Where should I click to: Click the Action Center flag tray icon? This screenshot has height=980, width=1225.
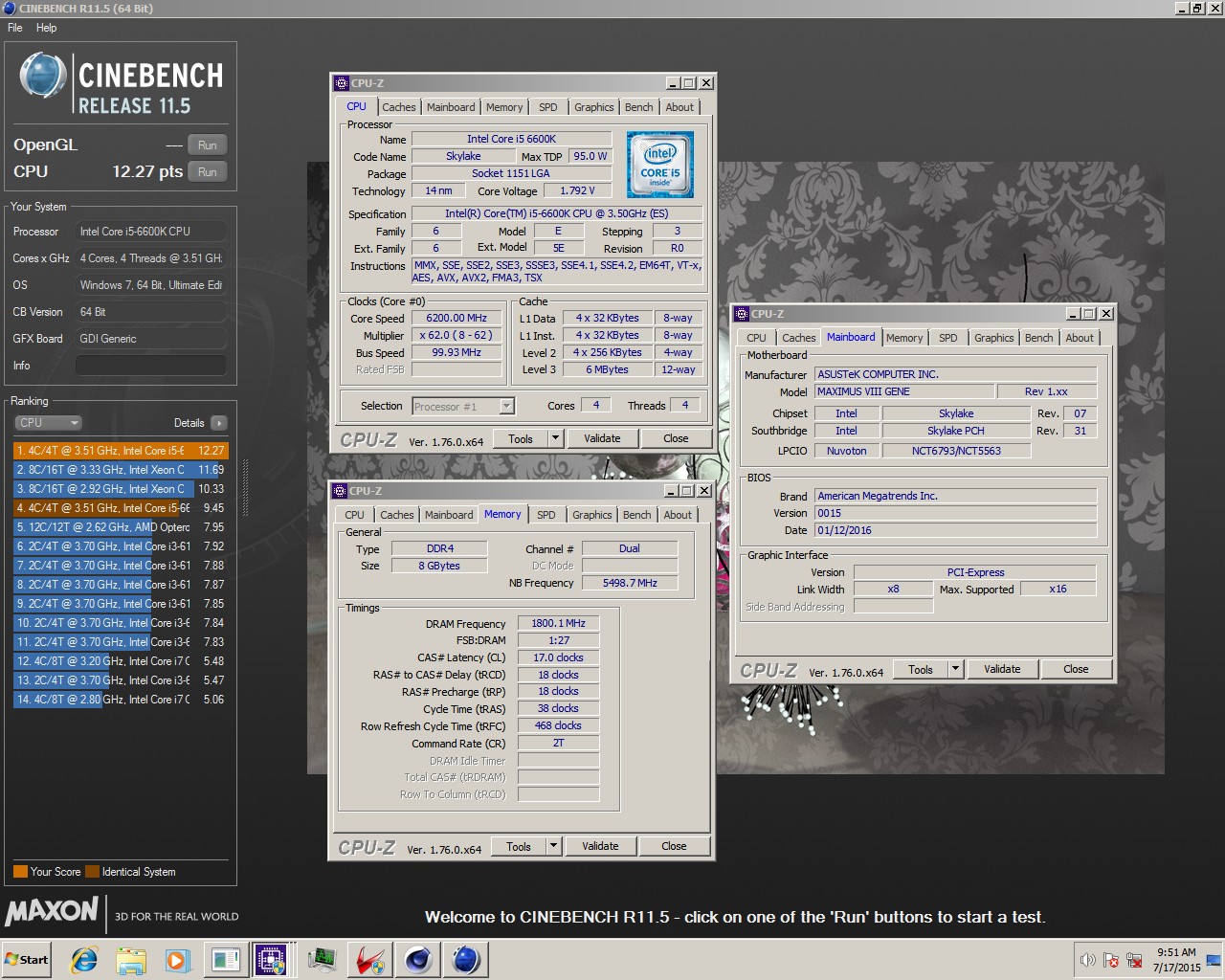click(1111, 960)
